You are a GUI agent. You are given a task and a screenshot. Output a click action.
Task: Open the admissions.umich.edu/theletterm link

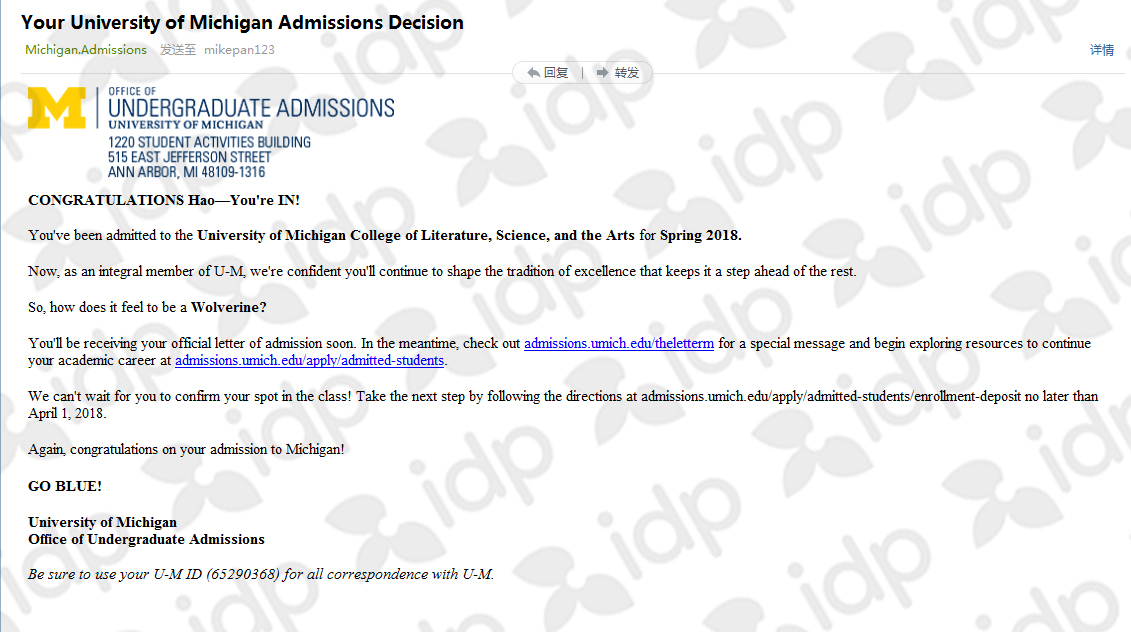click(x=619, y=344)
